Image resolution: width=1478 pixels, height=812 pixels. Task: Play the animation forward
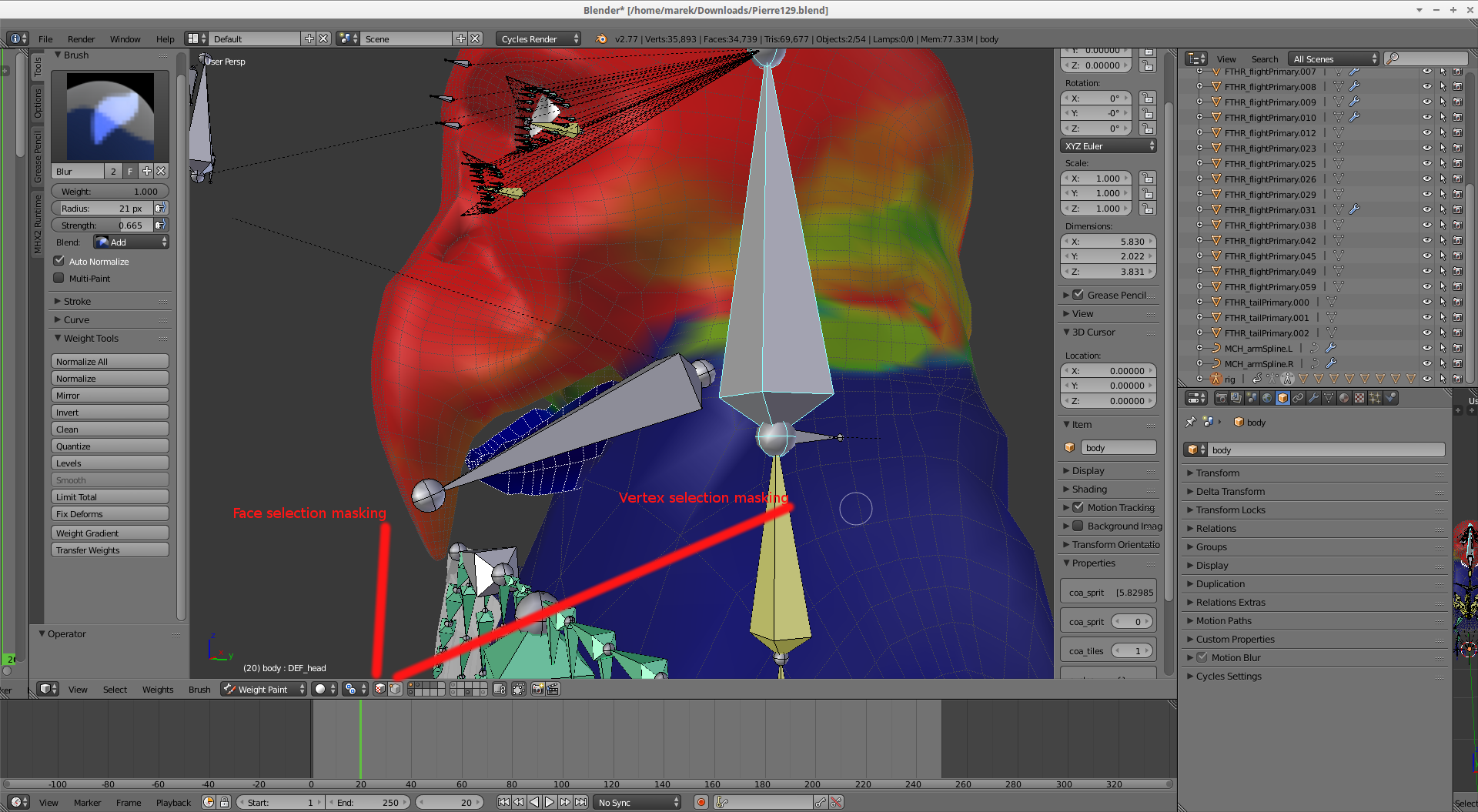coord(550,802)
